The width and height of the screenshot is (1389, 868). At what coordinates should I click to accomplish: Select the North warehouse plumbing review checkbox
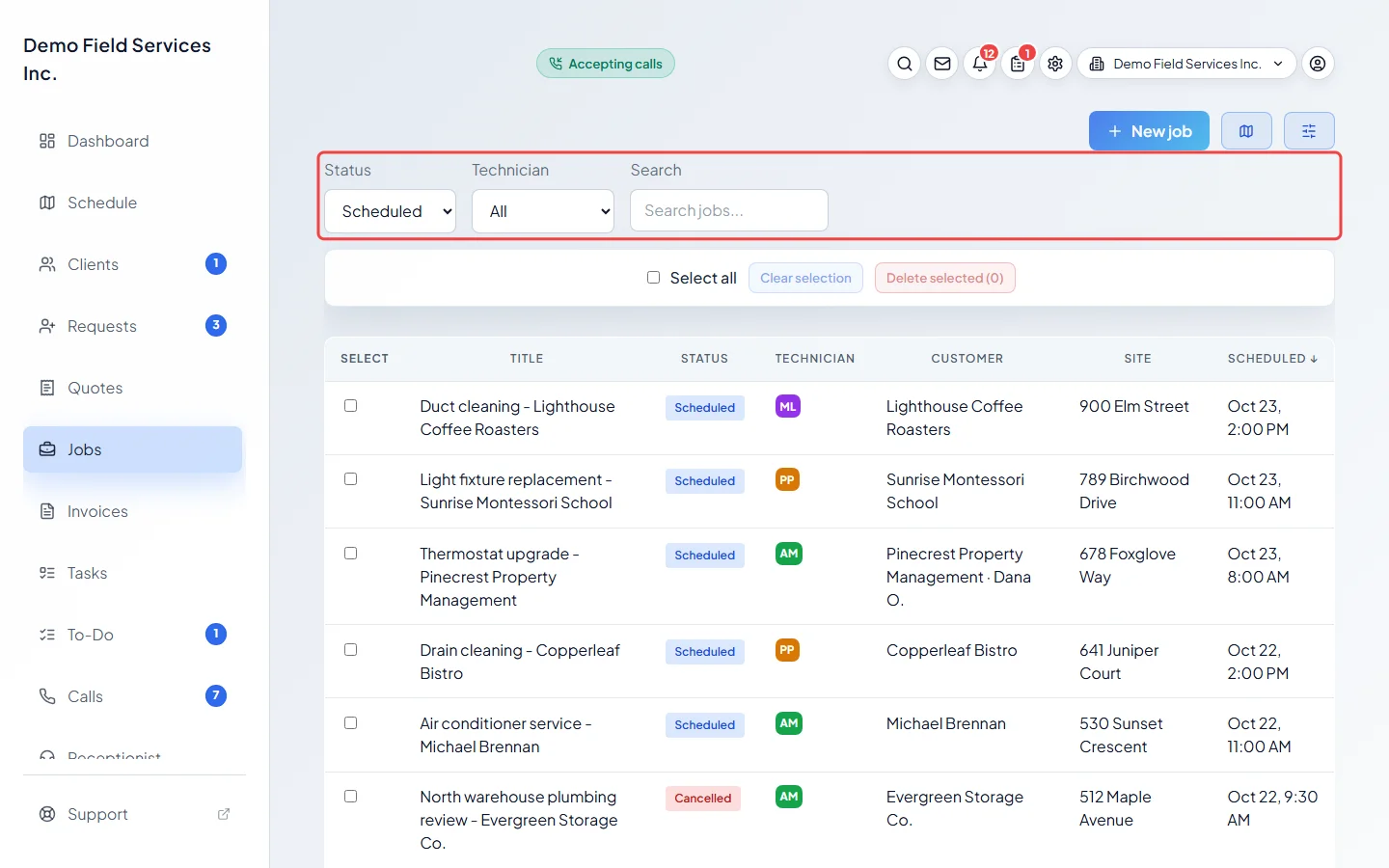click(x=351, y=797)
